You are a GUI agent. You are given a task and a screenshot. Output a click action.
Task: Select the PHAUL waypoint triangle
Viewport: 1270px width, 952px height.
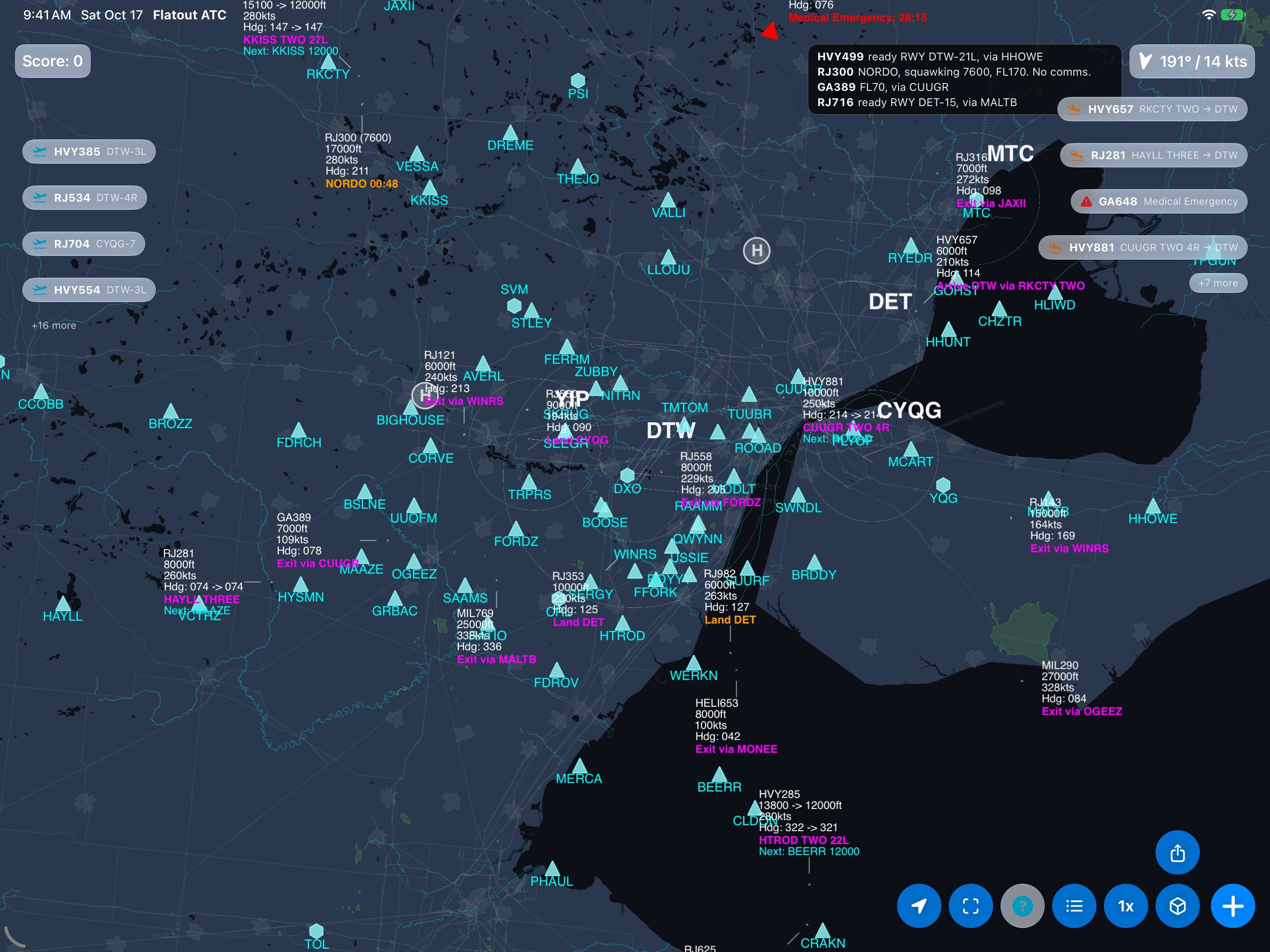[x=552, y=869]
